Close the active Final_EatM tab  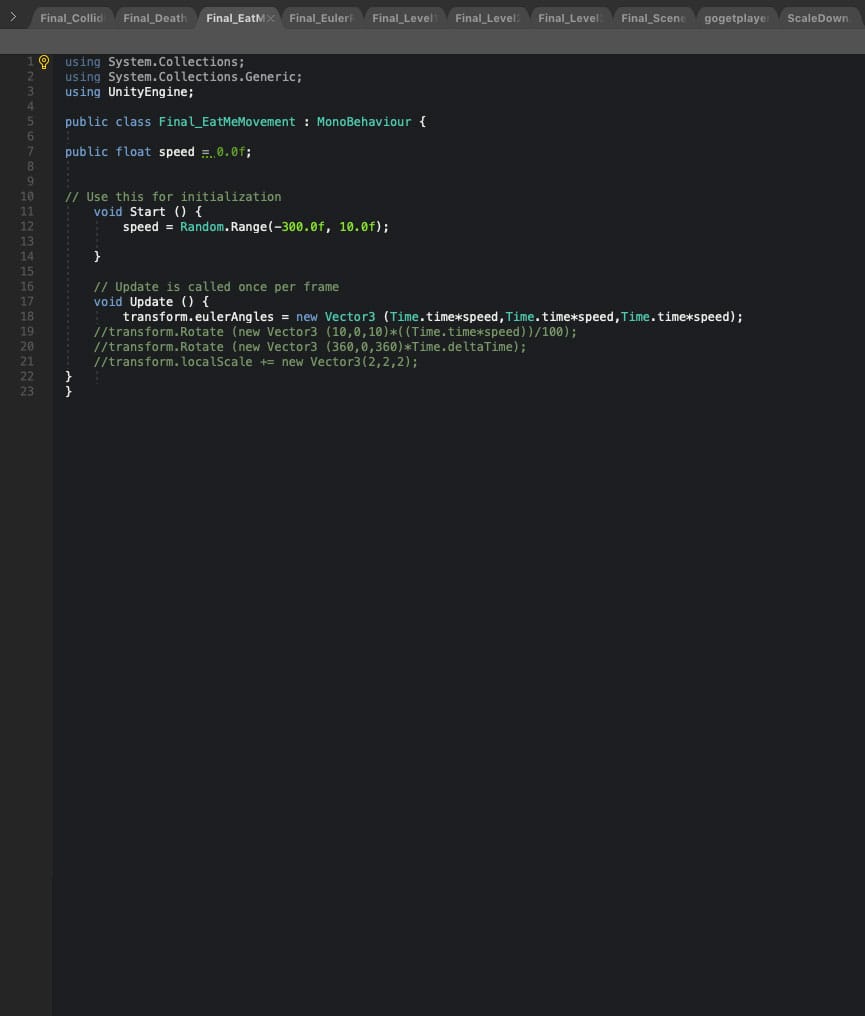pos(271,18)
